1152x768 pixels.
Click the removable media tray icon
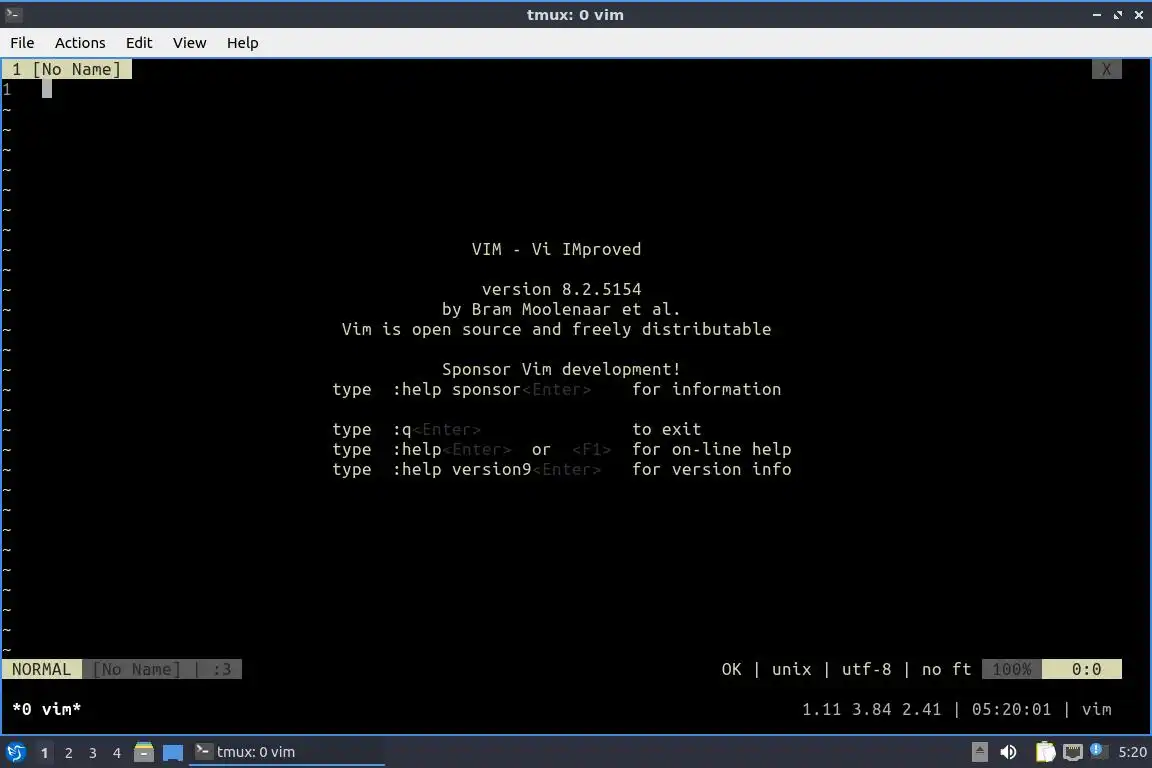click(979, 751)
